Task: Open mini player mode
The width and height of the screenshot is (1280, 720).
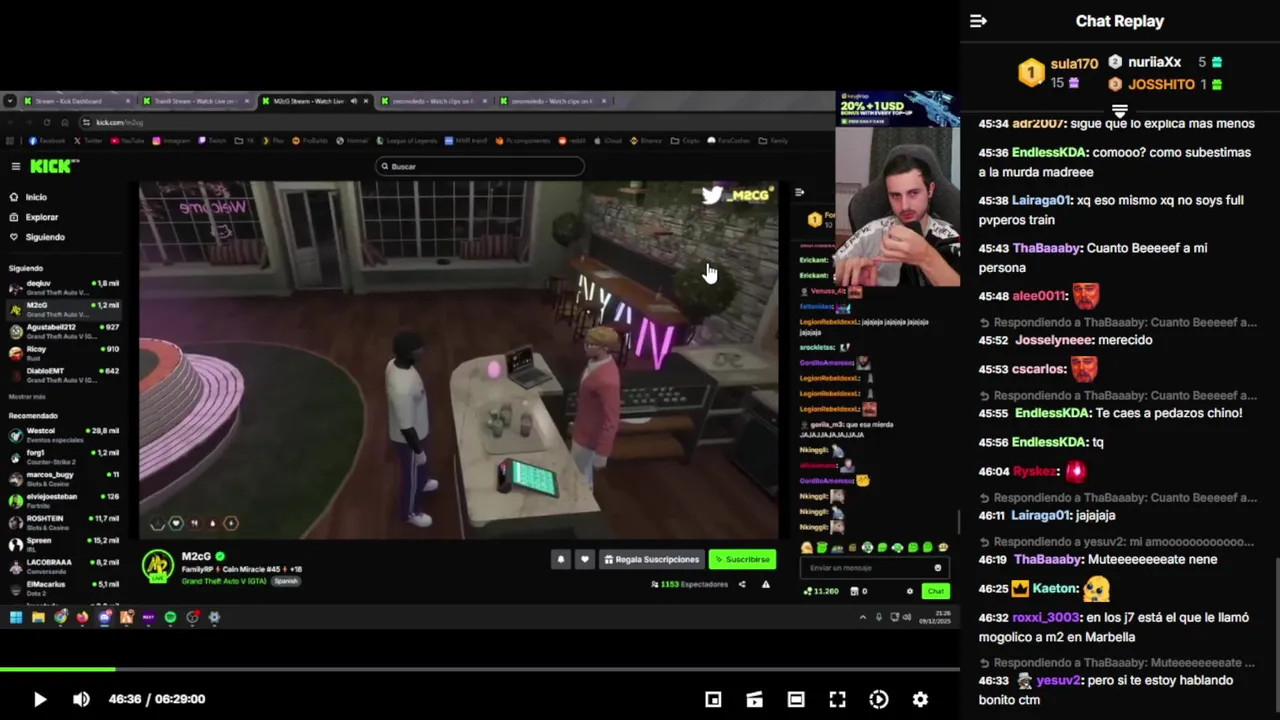Action: [713, 699]
